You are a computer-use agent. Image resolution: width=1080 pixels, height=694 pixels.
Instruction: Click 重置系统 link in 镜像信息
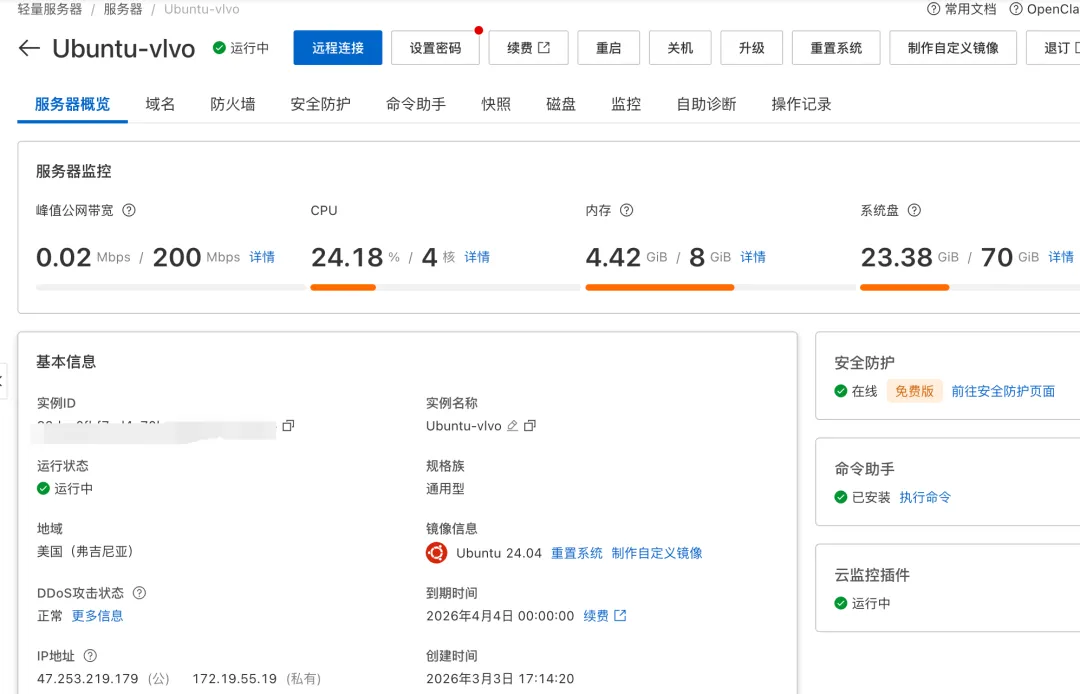point(577,553)
